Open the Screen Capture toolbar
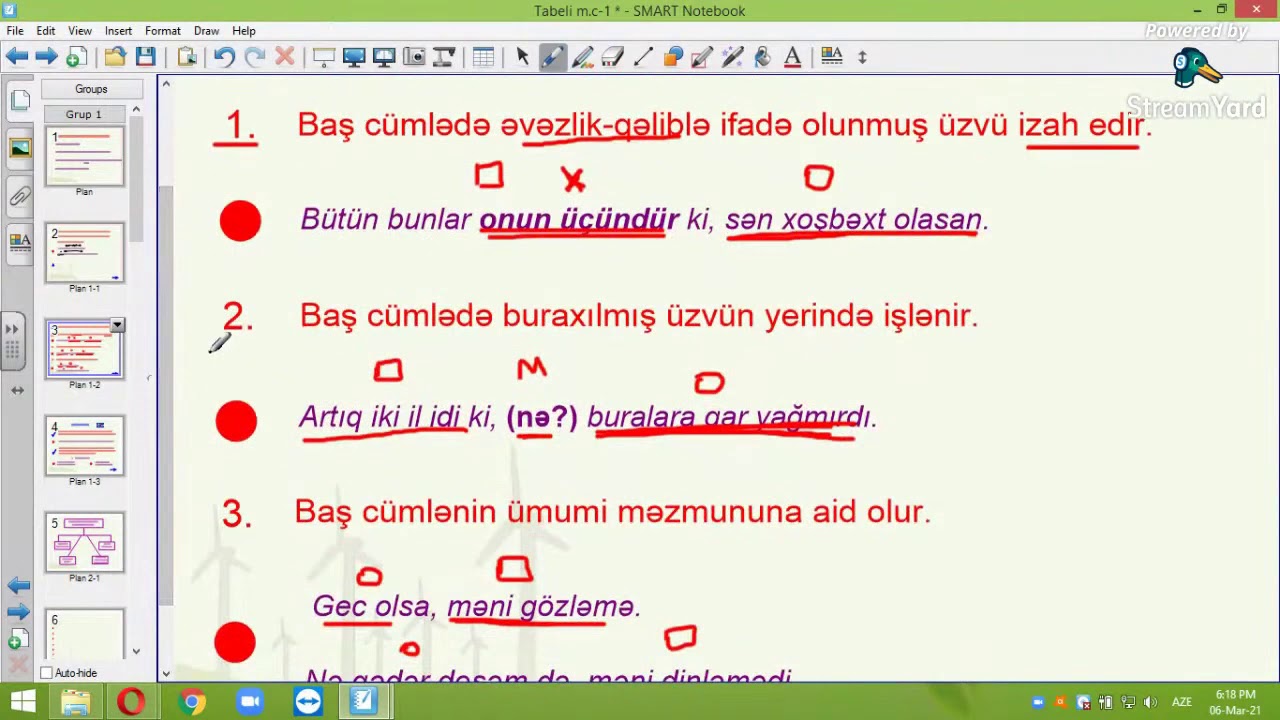Viewport: 1280px width, 720px height. [413, 57]
